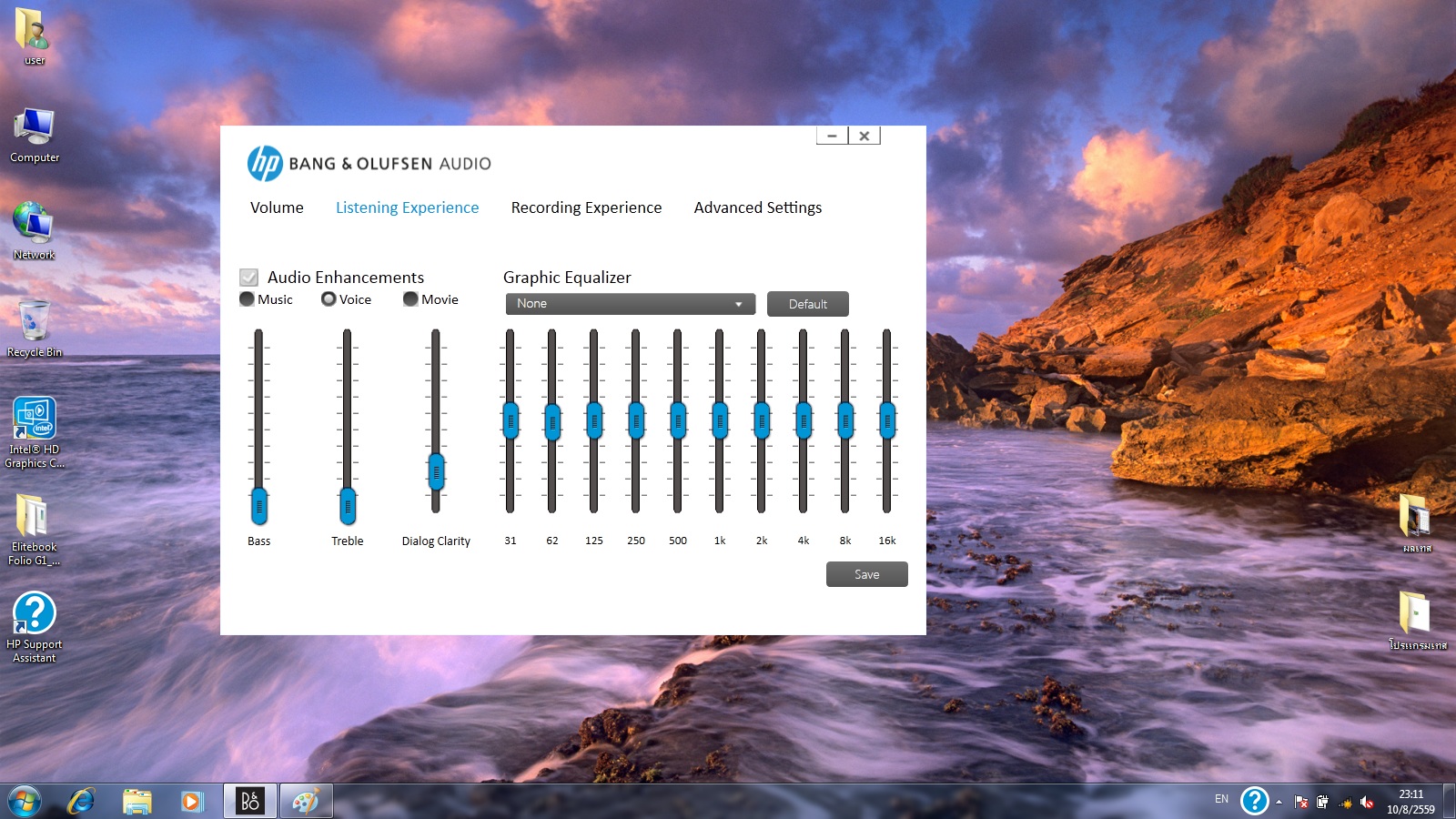Screen dimensions: 1456x819
Task: Open the Graphic Equalizer preset dropdown
Action: pos(631,304)
